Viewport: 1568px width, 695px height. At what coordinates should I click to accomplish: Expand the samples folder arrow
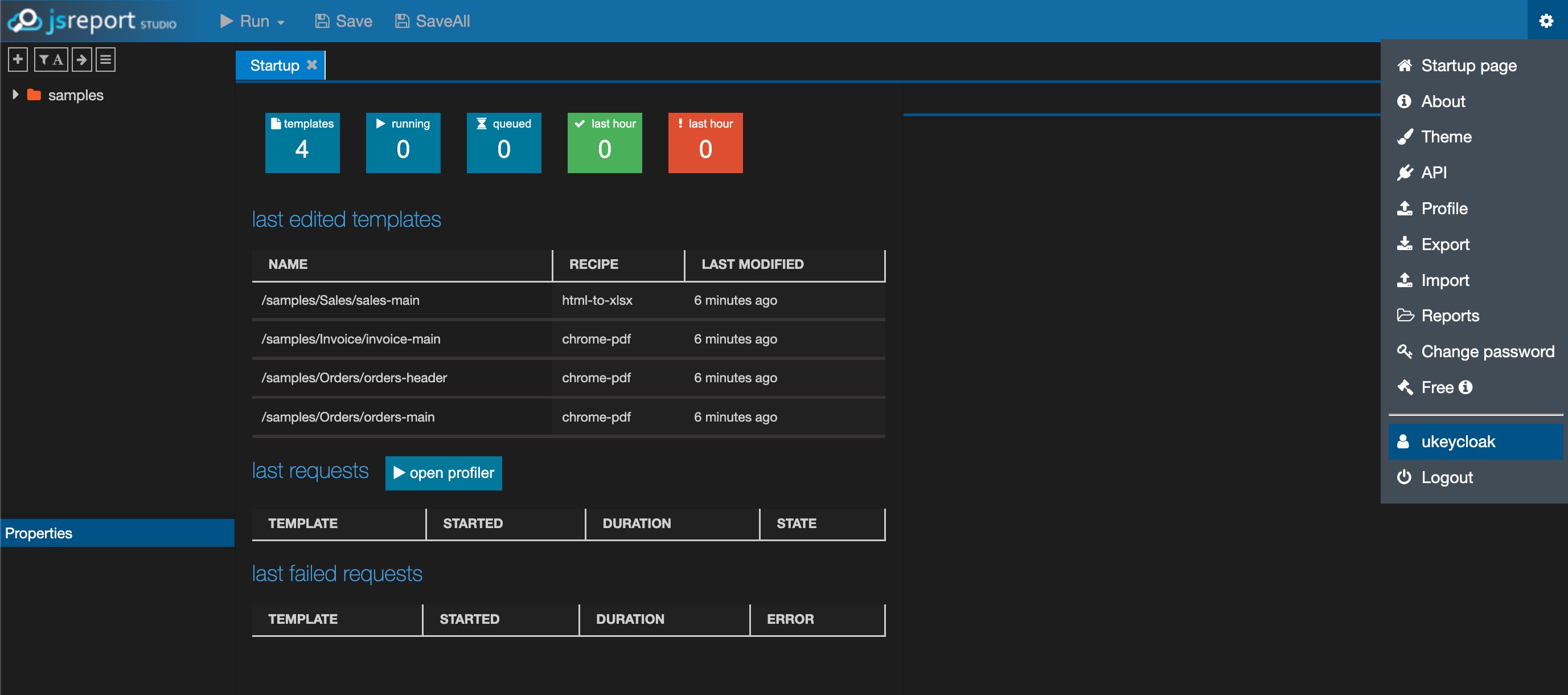(15, 95)
